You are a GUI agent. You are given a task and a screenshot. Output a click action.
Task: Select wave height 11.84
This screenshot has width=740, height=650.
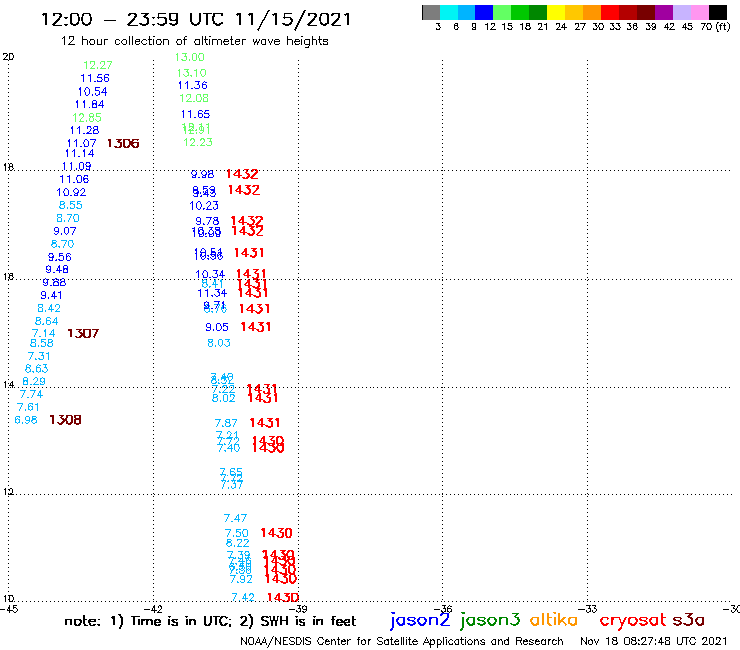[90, 104]
